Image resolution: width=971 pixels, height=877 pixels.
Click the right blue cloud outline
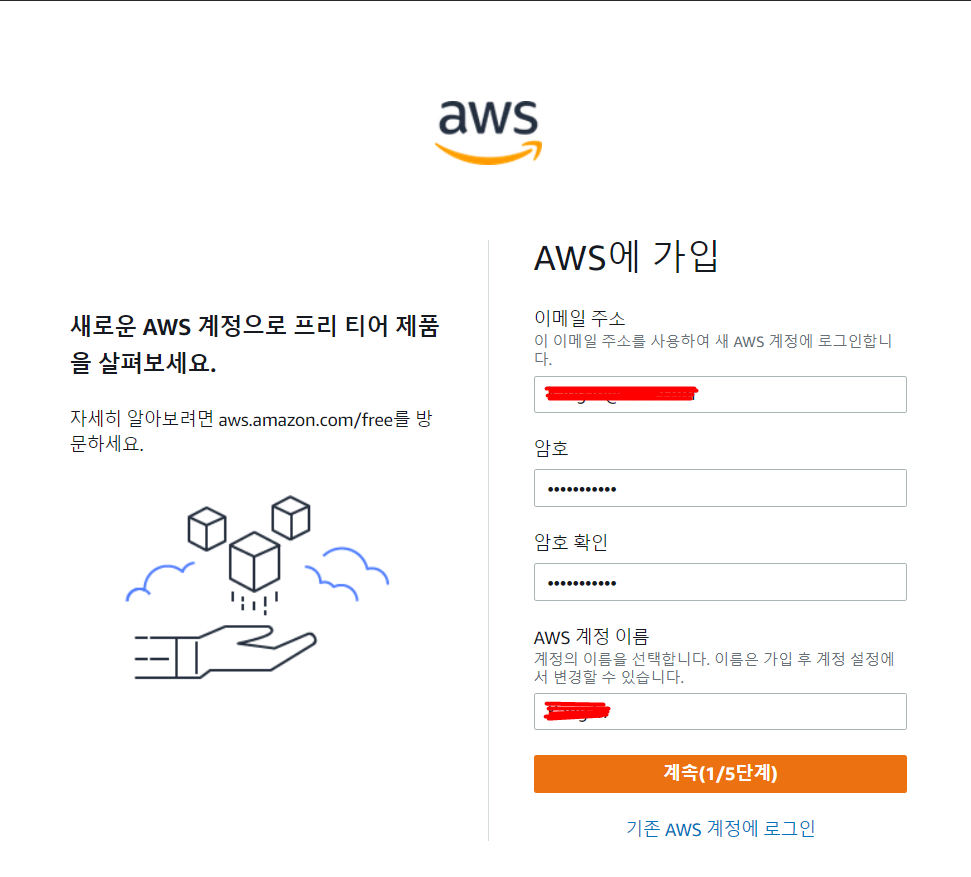[347, 574]
